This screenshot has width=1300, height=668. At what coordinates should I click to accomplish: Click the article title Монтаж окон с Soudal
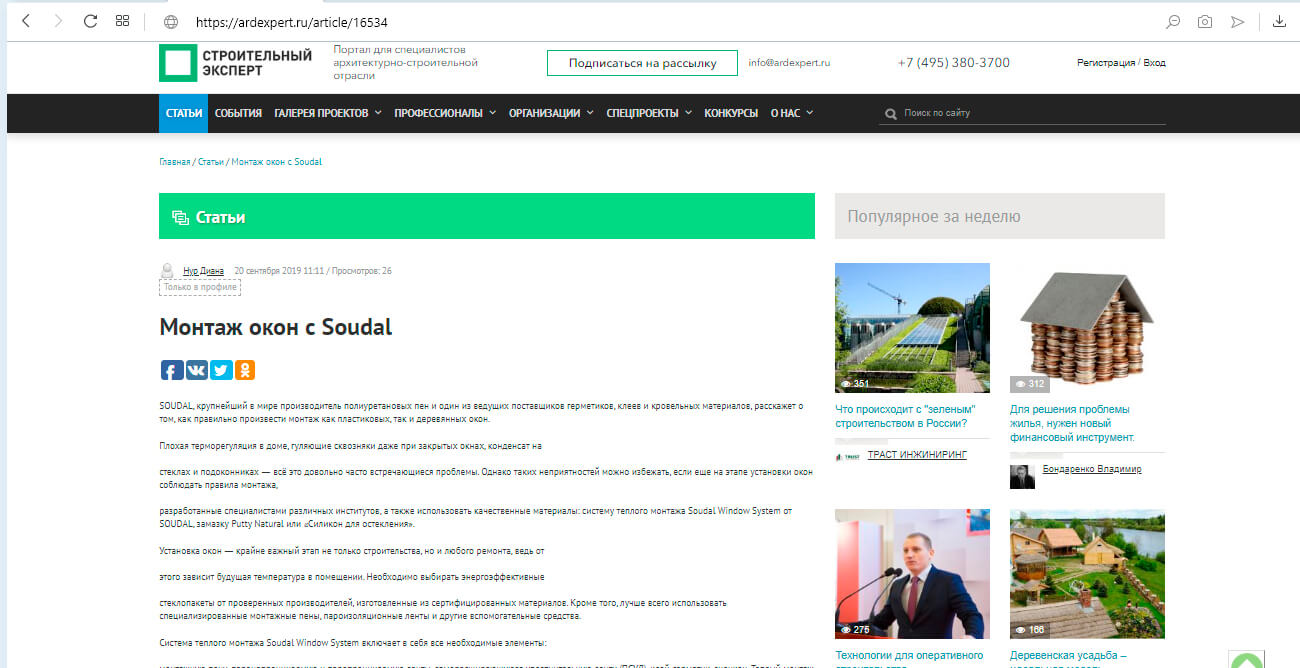point(276,327)
